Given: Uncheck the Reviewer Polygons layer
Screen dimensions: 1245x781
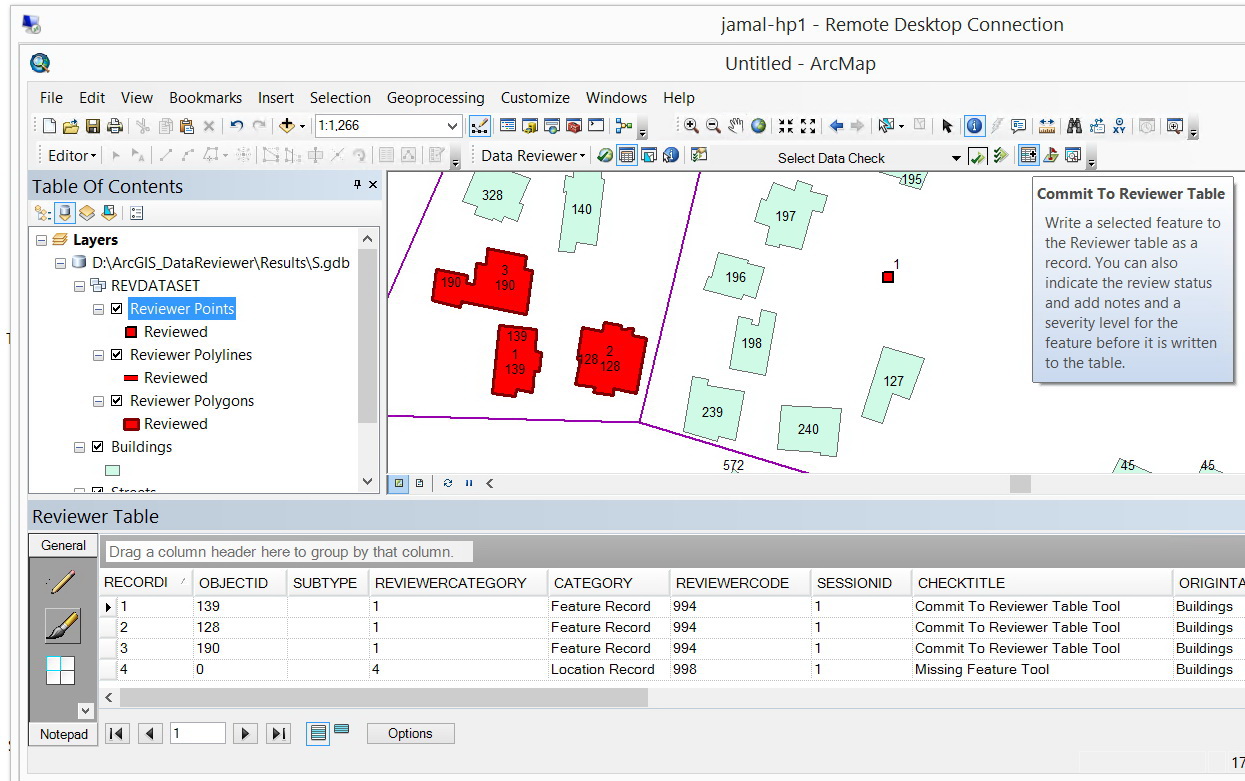Looking at the screenshot, I should [x=116, y=401].
